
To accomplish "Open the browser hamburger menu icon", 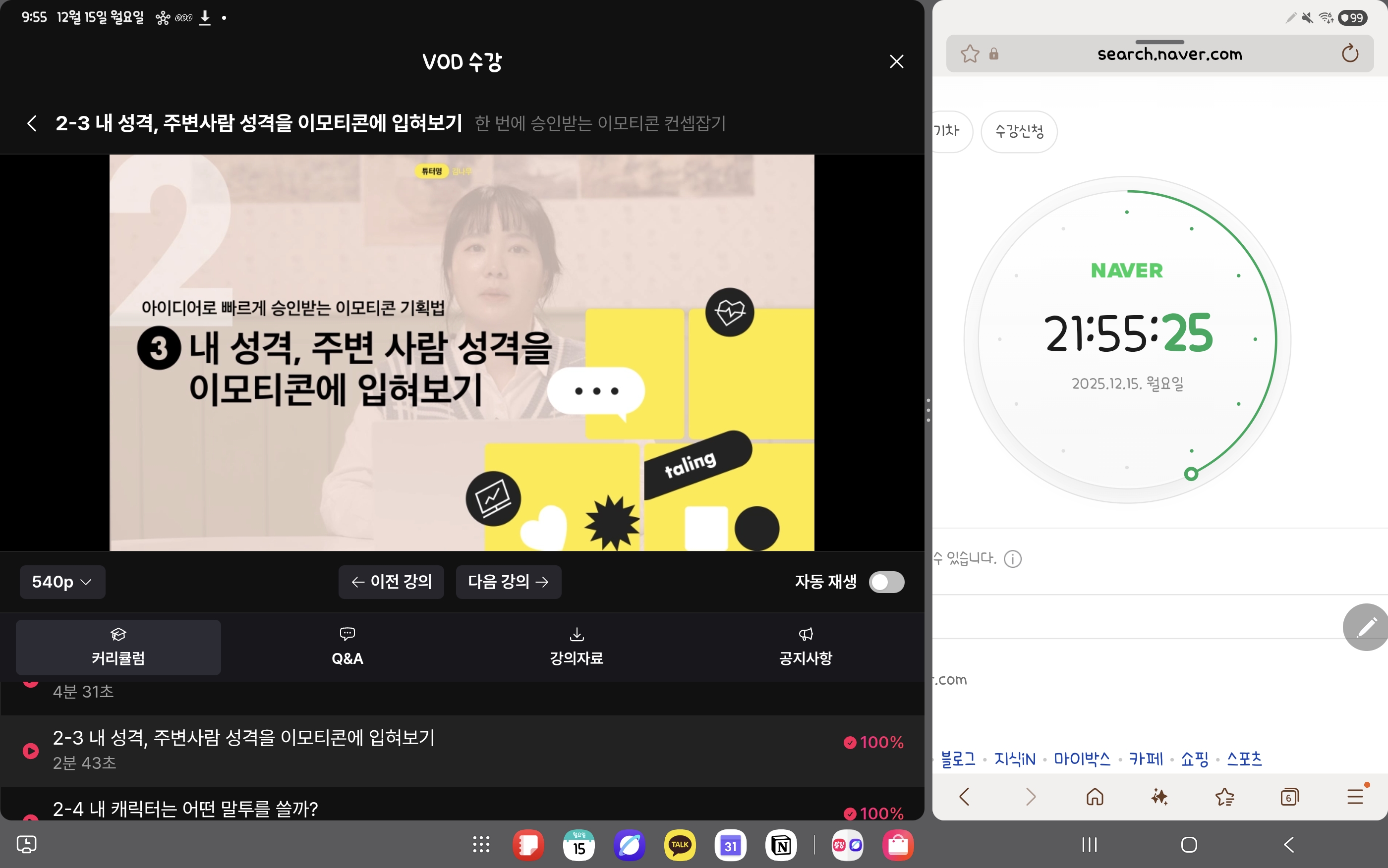I will 1355,797.
